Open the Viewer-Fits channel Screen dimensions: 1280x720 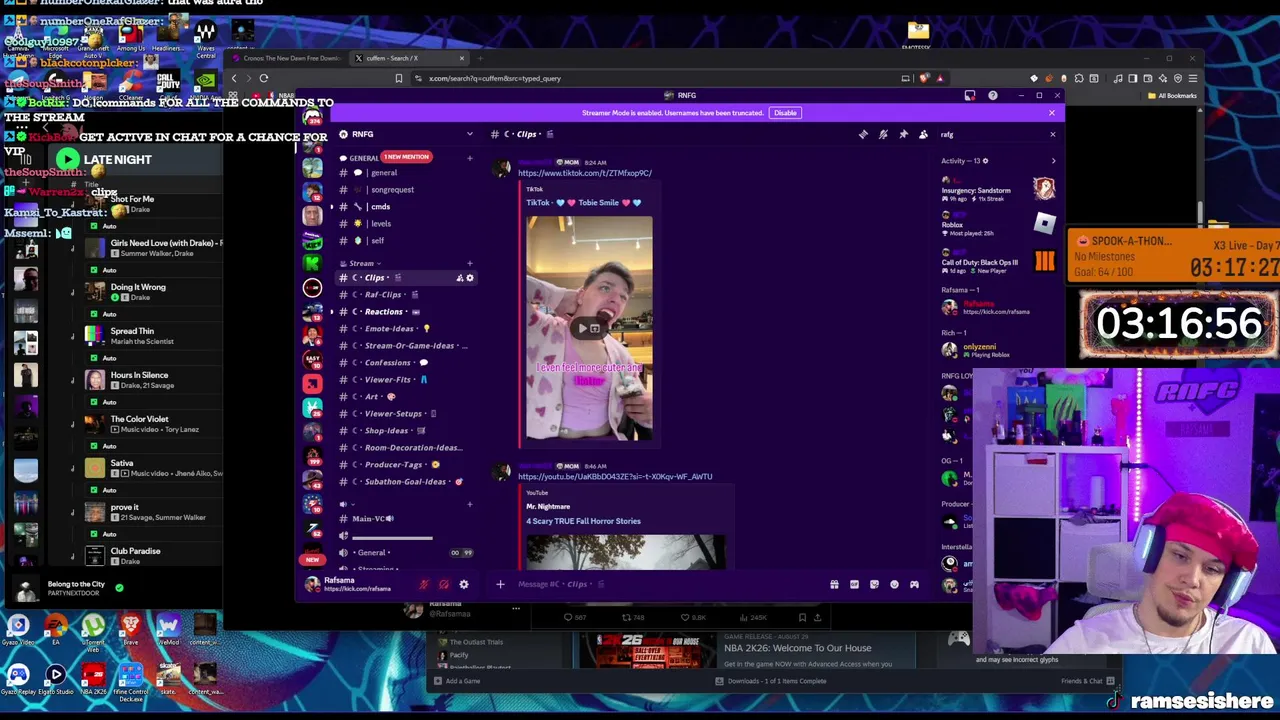pos(405,380)
